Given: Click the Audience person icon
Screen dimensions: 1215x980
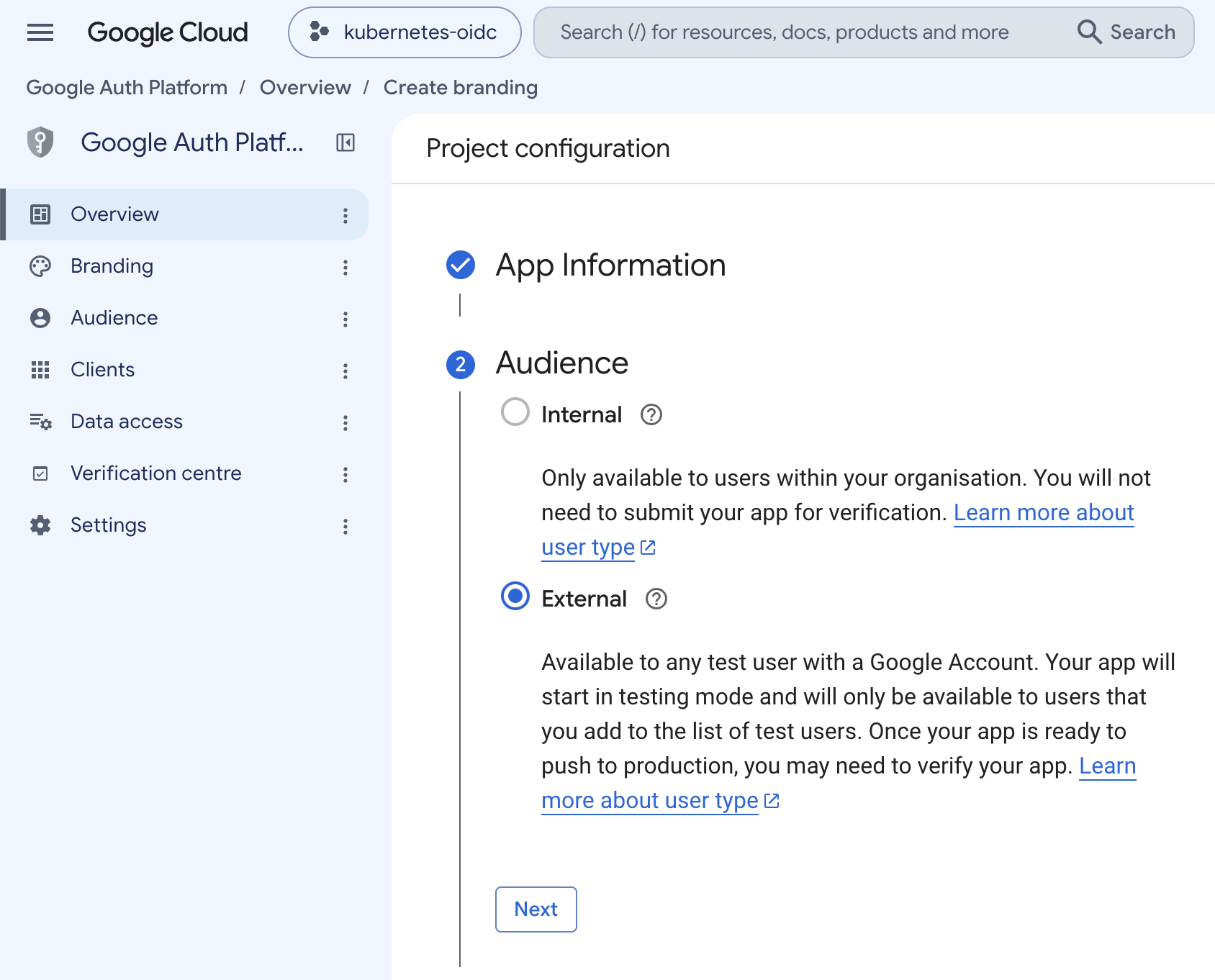Looking at the screenshot, I should click(40, 318).
